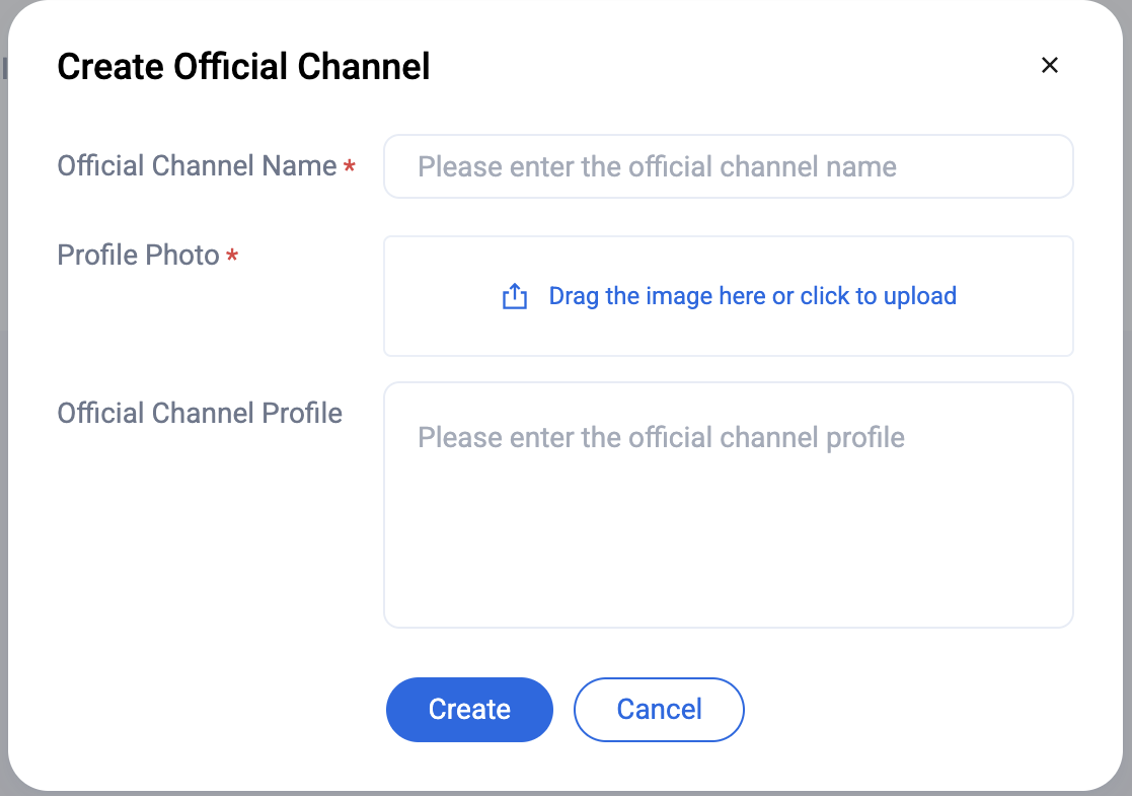Click the Official Channel Profile label

coord(200,413)
